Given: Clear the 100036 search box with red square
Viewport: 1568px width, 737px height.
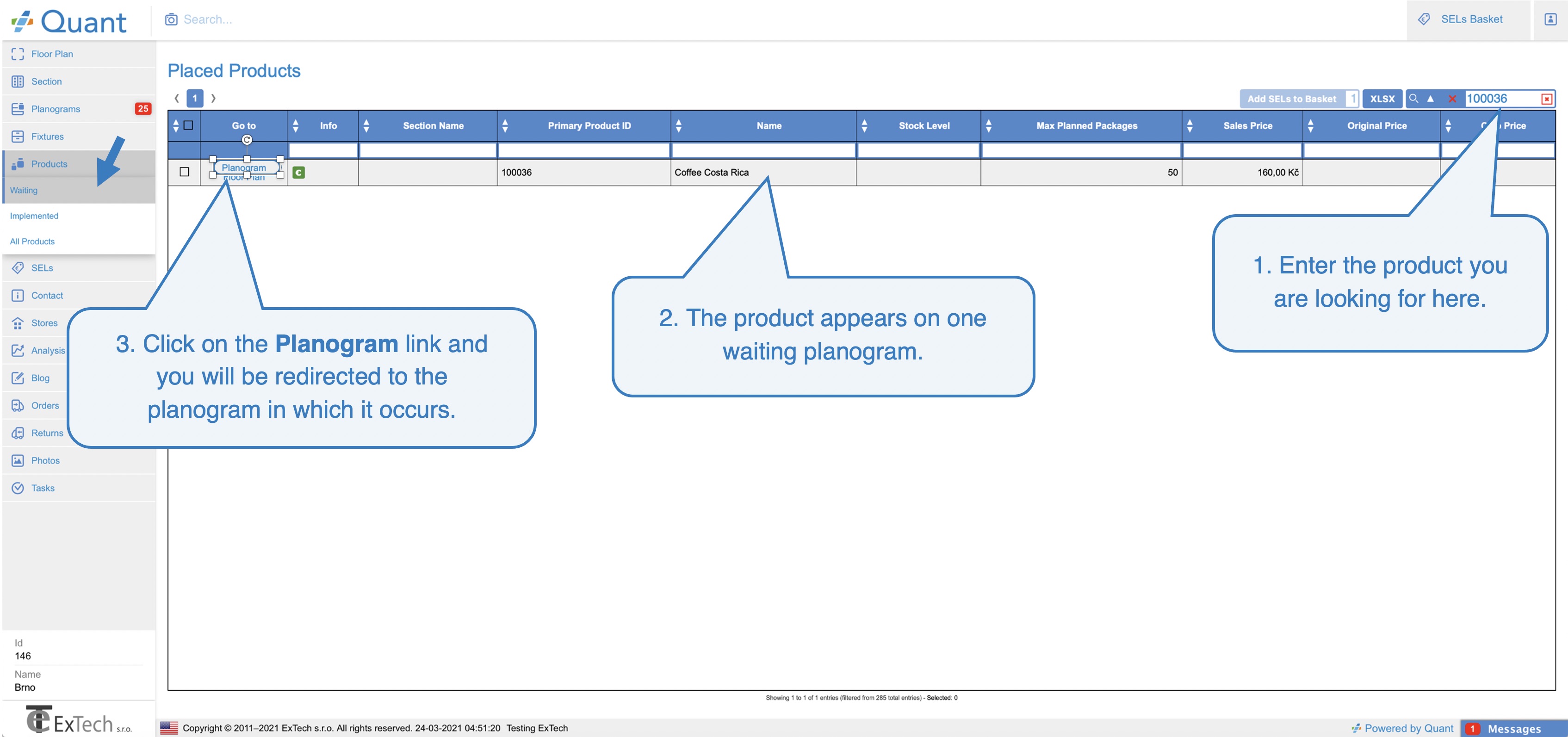Looking at the screenshot, I should tap(1547, 99).
